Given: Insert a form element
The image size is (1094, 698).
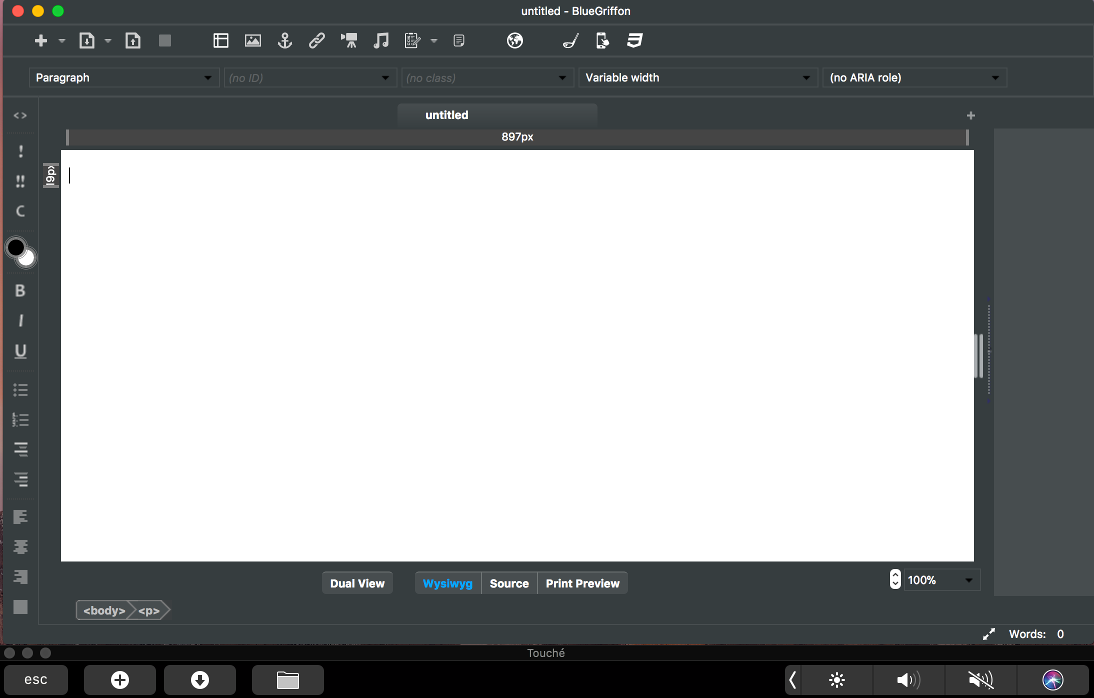Looking at the screenshot, I should 412,40.
